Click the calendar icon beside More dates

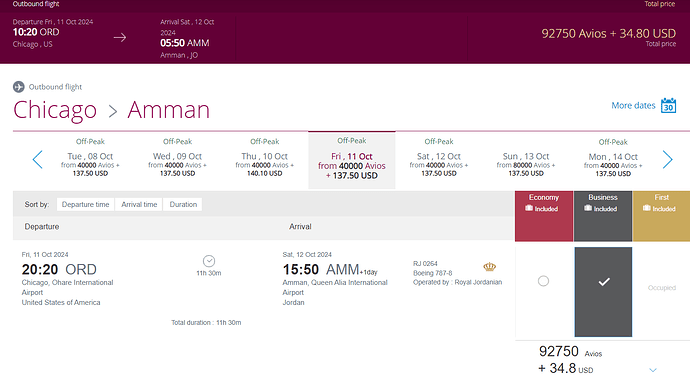click(668, 106)
